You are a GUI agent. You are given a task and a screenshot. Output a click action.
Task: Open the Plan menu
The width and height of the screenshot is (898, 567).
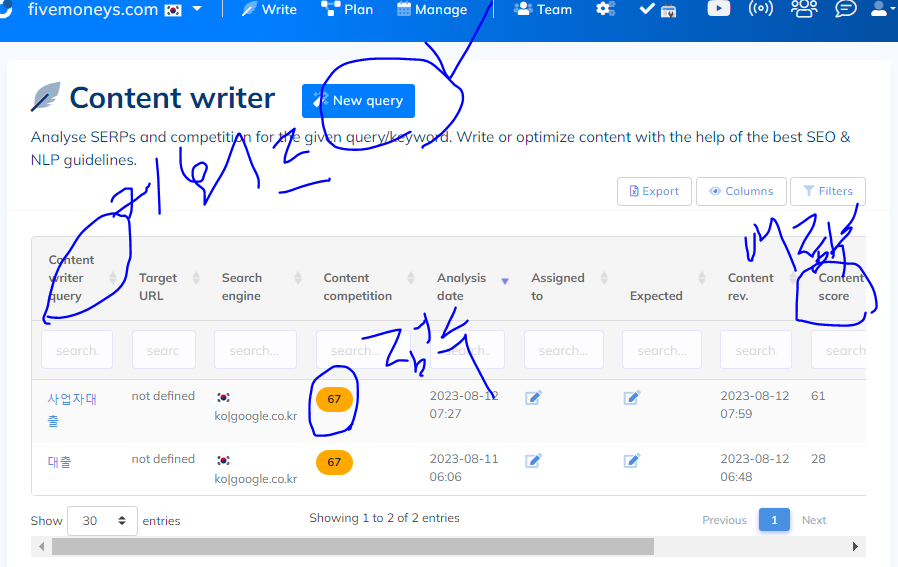coord(347,9)
